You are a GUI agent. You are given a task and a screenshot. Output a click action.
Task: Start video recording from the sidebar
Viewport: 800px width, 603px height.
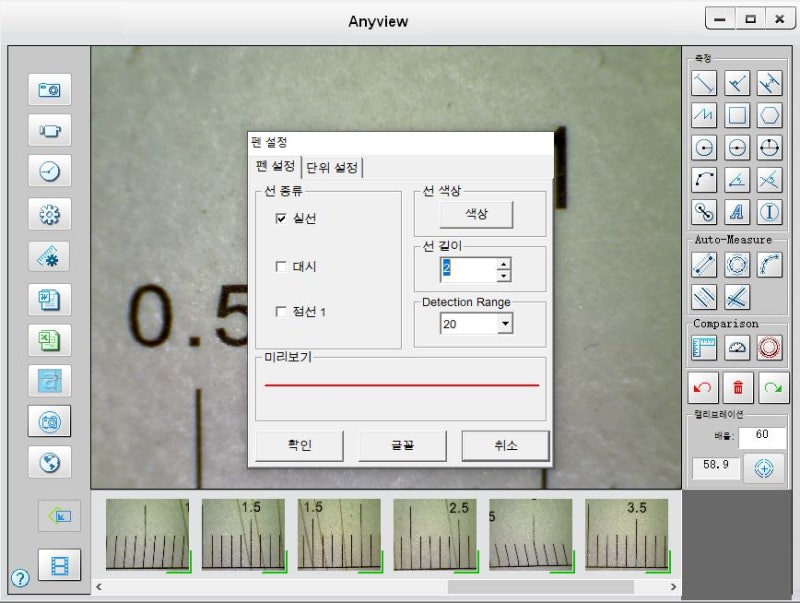click(x=57, y=131)
